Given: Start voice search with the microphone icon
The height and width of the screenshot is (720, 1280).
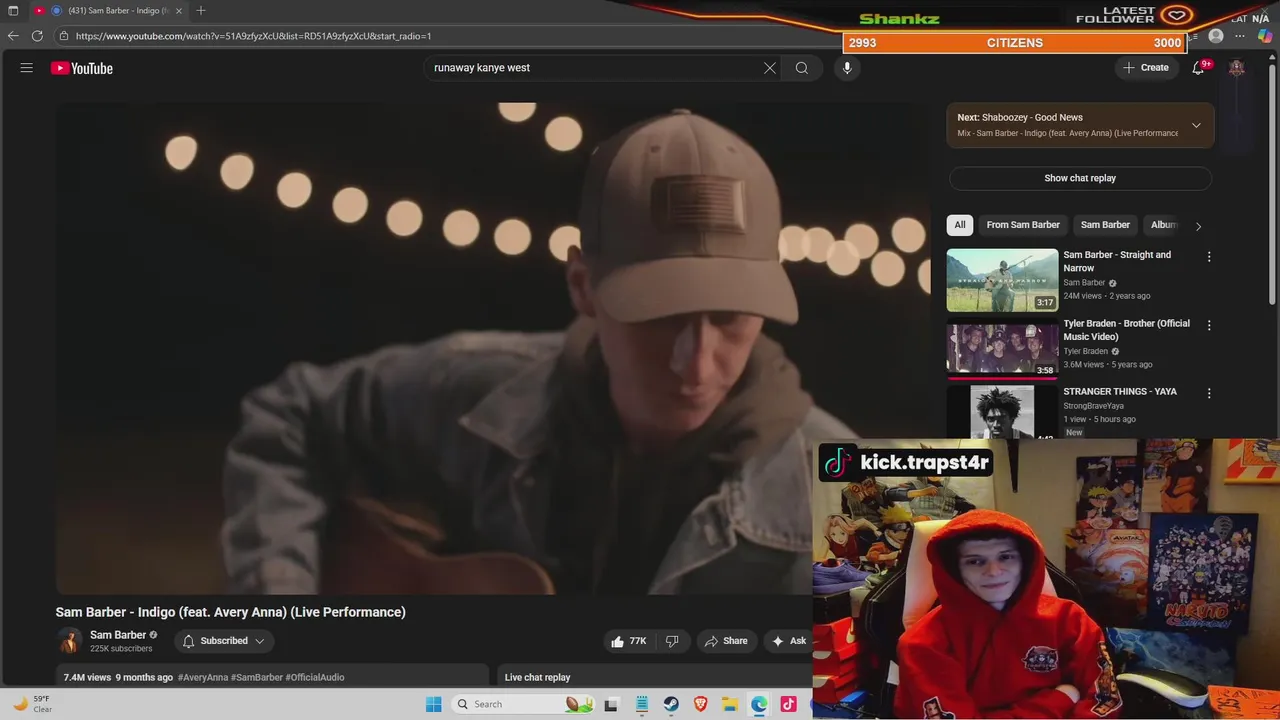Looking at the screenshot, I should (847, 68).
